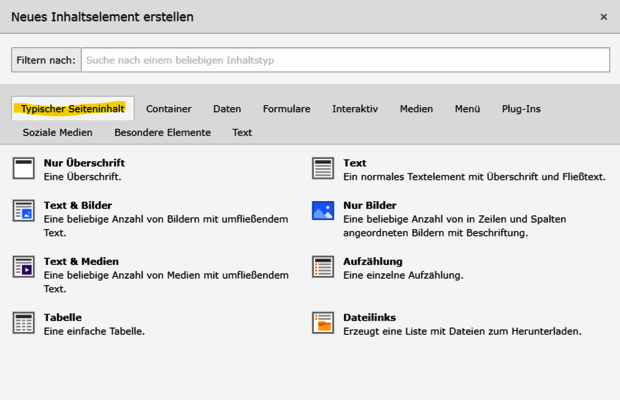Close the Neues Inhaltselement dialog
This screenshot has height=400, width=620.
(x=603, y=17)
